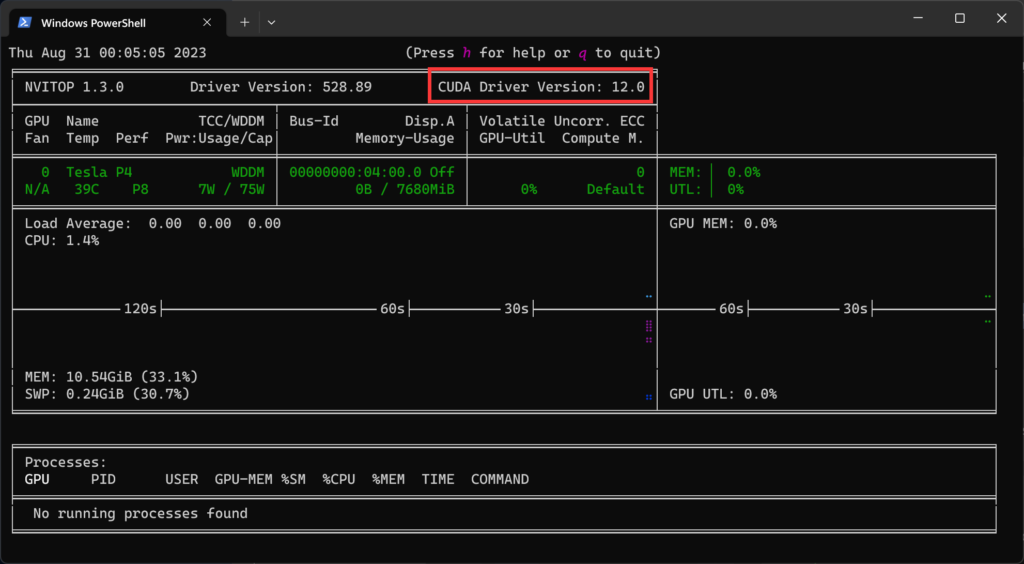
Task: Click the 120s timeline marker
Action: 140,309
